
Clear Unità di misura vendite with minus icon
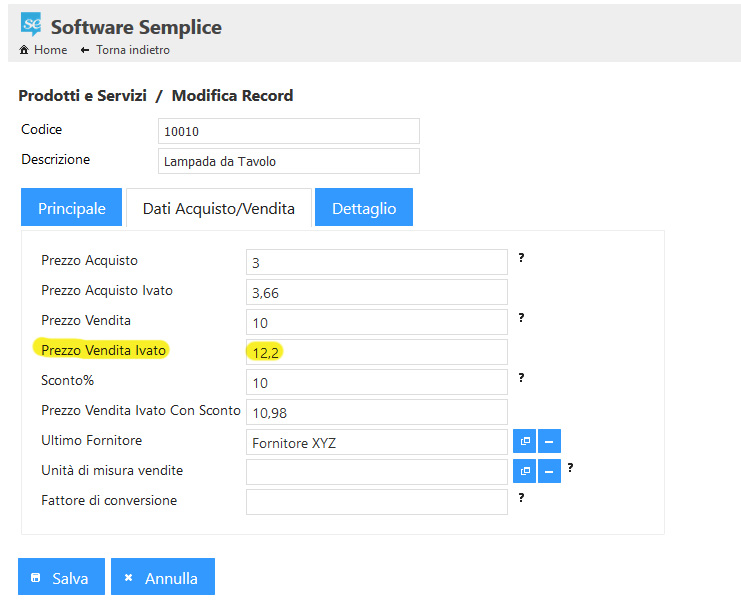point(549,471)
